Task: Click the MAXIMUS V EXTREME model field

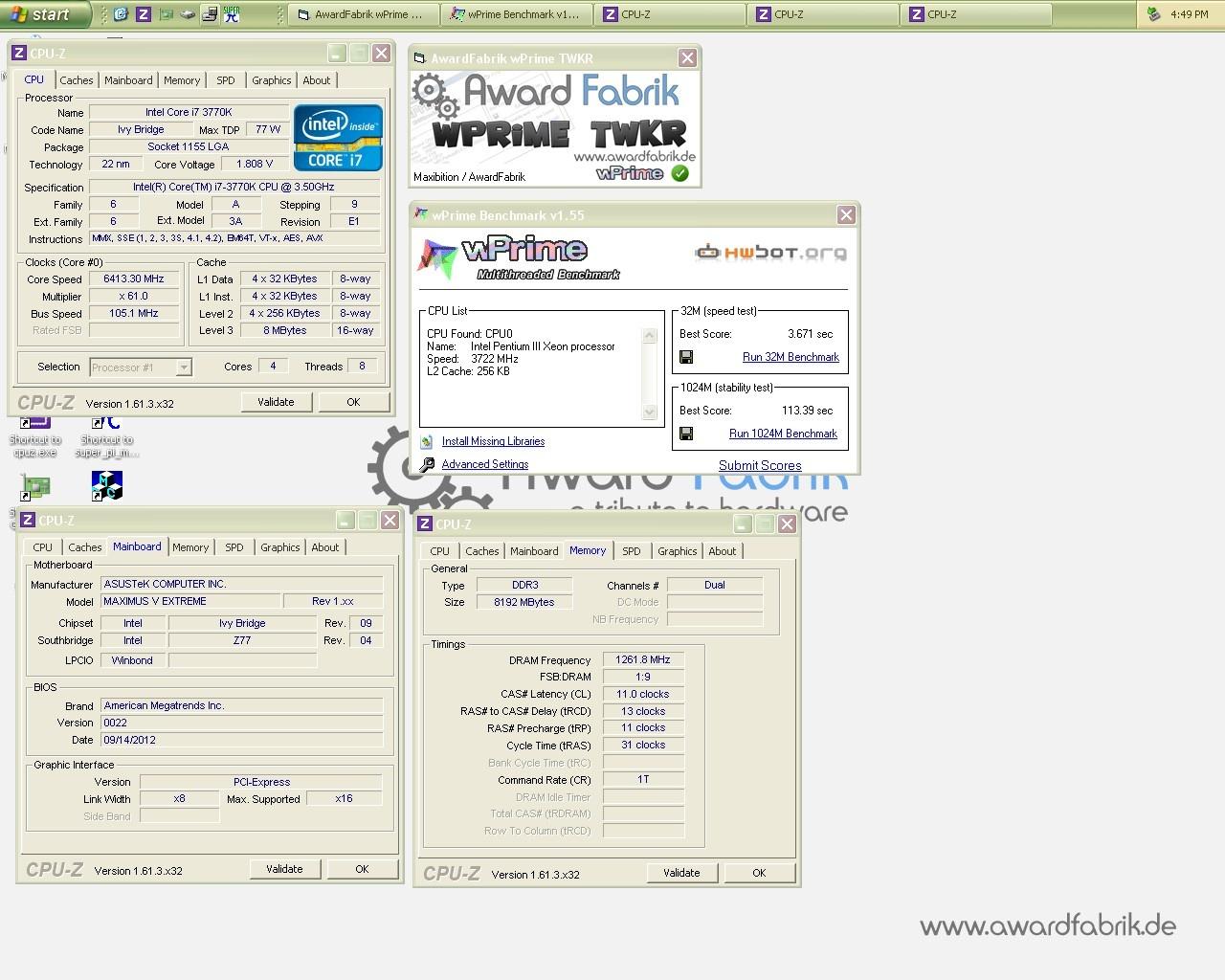Action: click(189, 602)
